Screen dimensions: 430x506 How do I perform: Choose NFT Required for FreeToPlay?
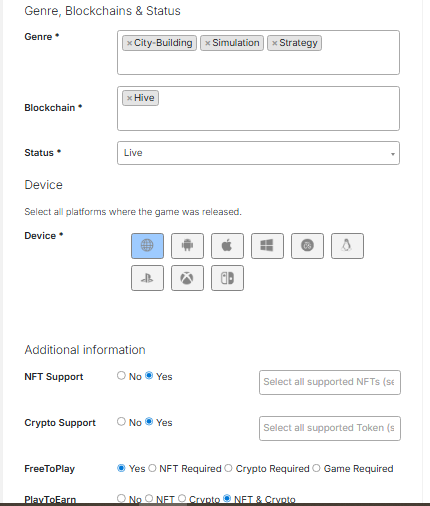[x=152, y=468]
